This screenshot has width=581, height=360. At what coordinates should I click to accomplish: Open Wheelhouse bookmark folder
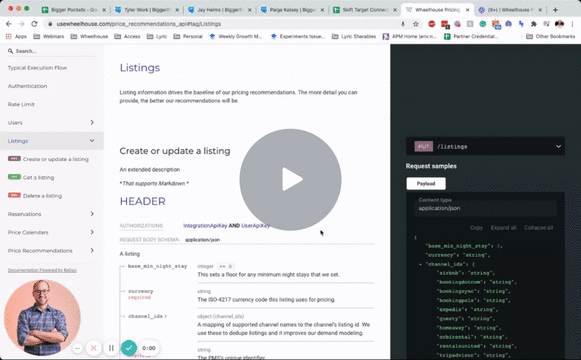coord(89,36)
